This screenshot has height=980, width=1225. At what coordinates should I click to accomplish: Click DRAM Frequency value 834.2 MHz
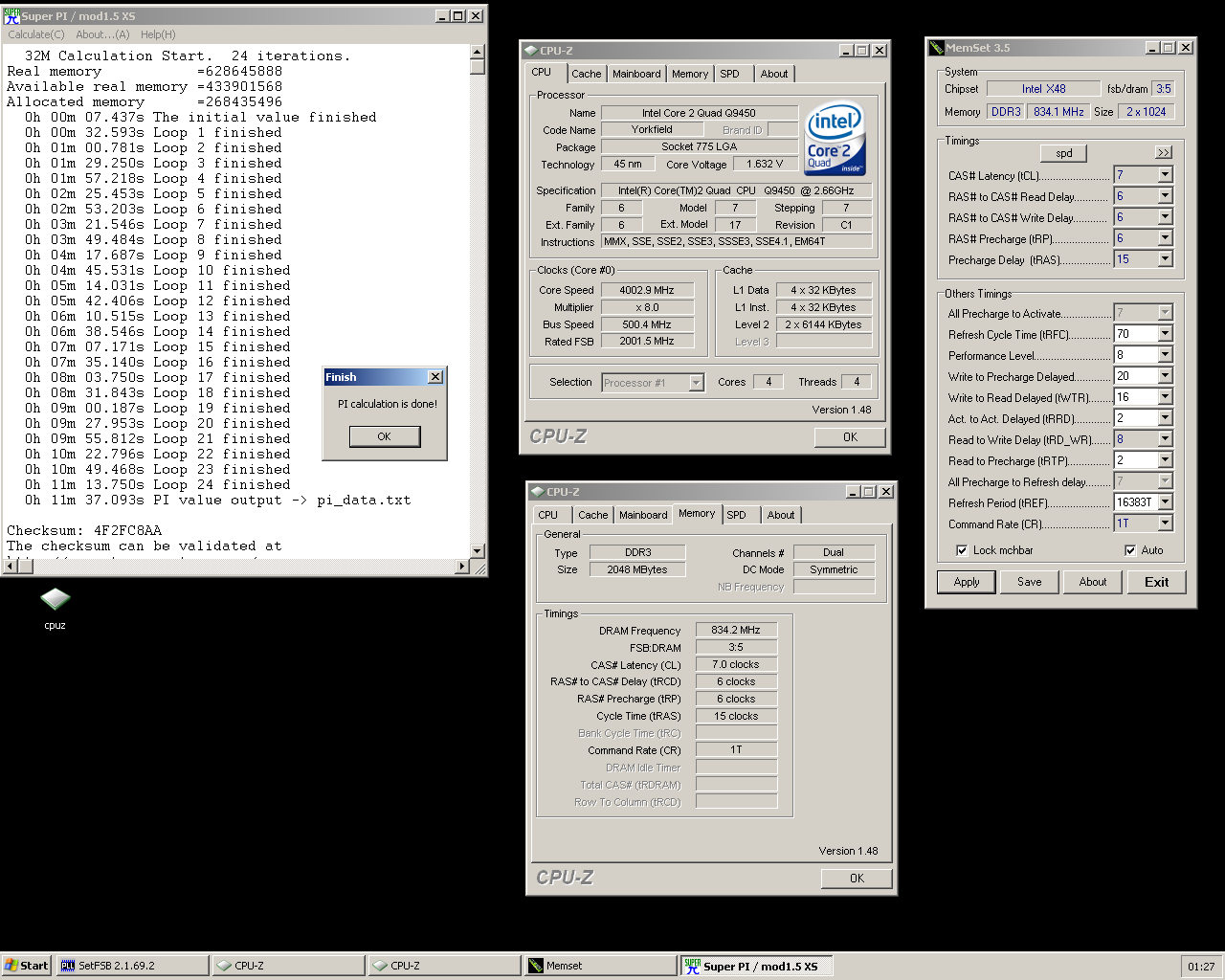(x=736, y=631)
